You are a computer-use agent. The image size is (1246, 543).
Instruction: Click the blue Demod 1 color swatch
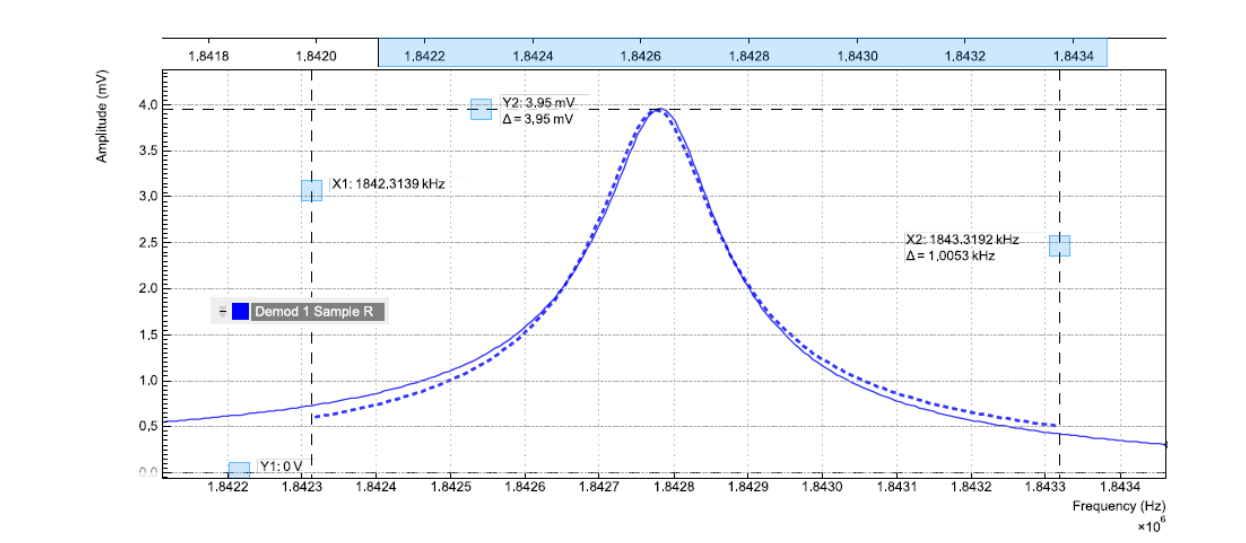tap(240, 311)
